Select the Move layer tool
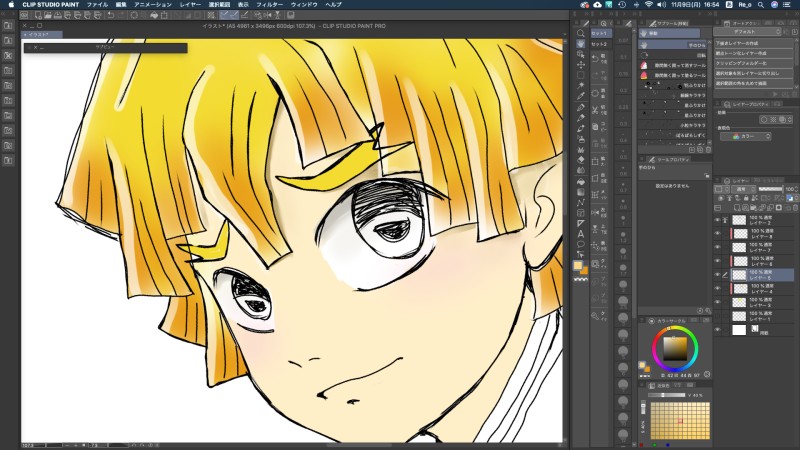The image size is (800, 450). click(x=581, y=65)
